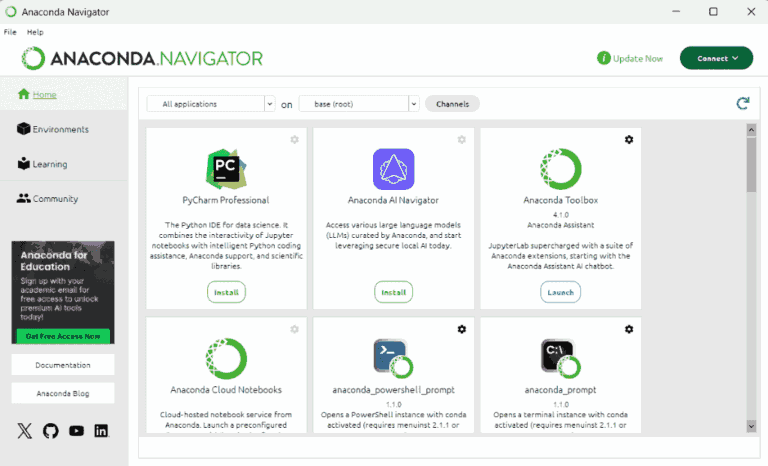Click the refresh applications icon
The width and height of the screenshot is (768, 466).
point(742,103)
